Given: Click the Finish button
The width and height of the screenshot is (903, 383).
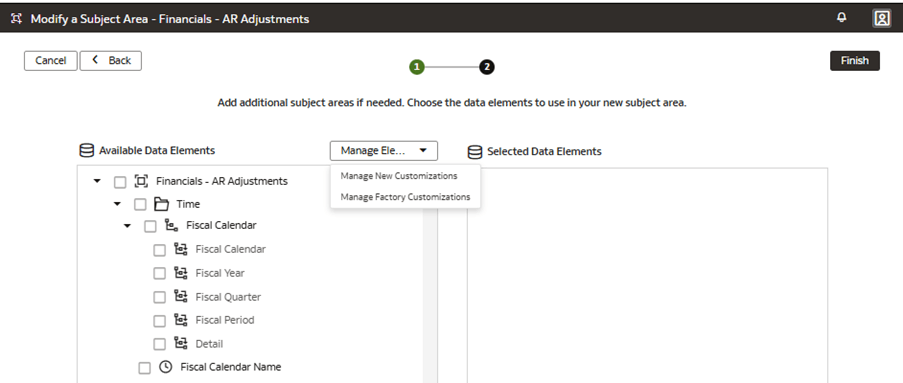Looking at the screenshot, I should coord(855,60).
